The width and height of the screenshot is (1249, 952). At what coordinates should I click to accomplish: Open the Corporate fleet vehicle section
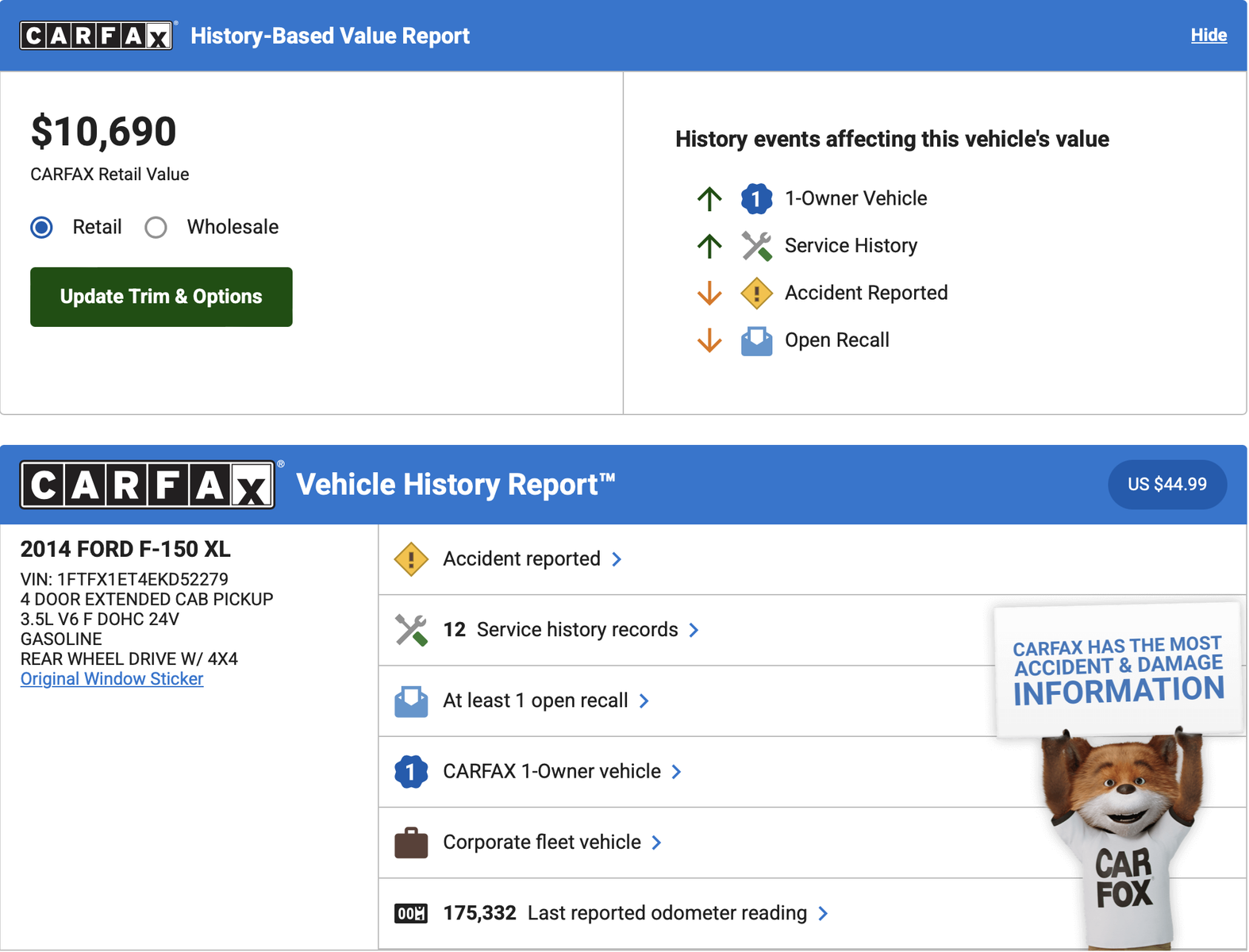pyautogui.click(x=542, y=843)
